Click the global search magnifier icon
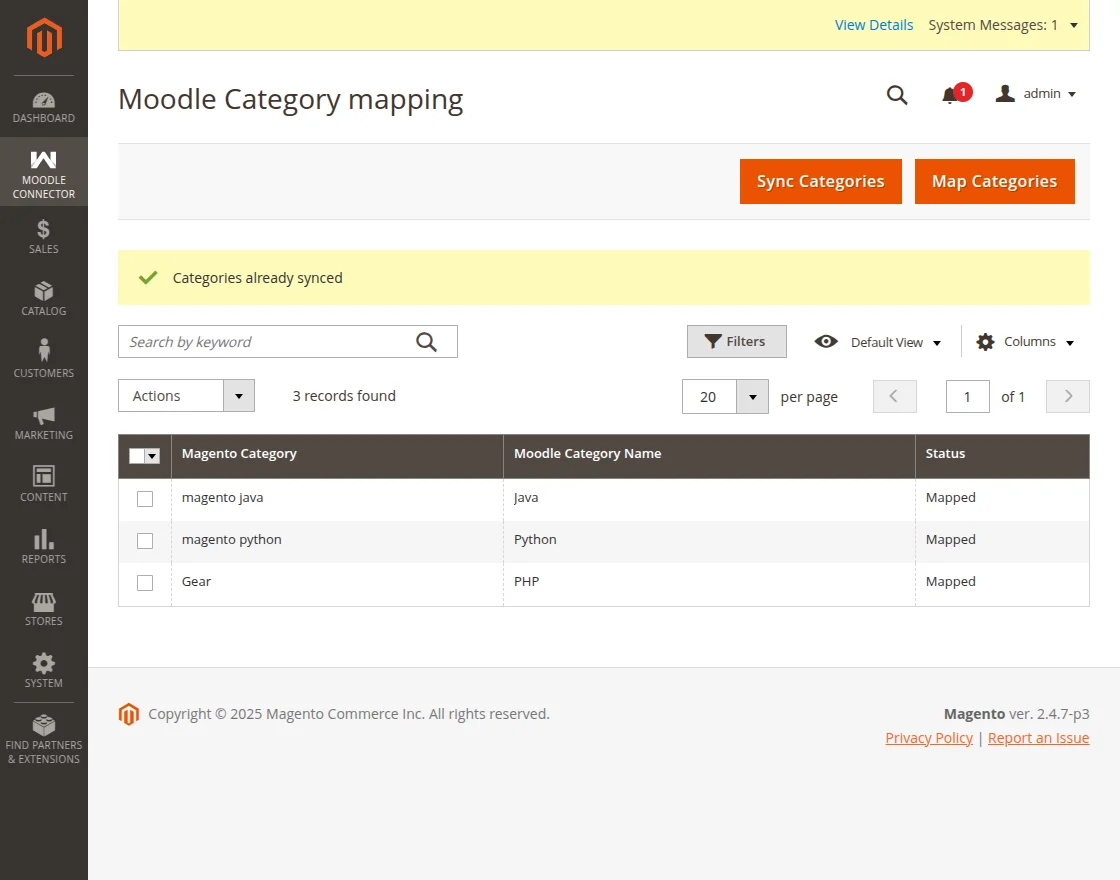Screen dimensions: 1120x880 897,94
